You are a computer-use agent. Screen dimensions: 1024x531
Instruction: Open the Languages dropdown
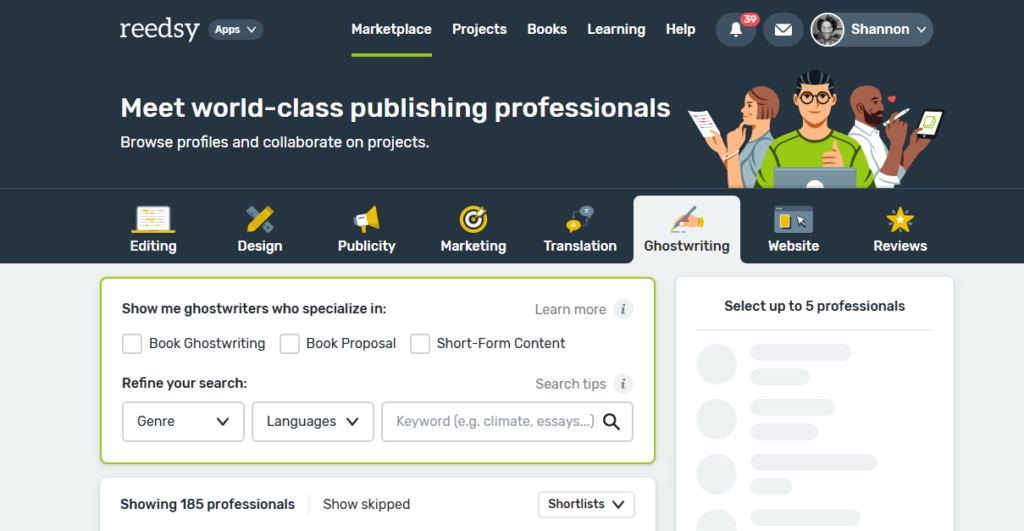click(x=312, y=421)
